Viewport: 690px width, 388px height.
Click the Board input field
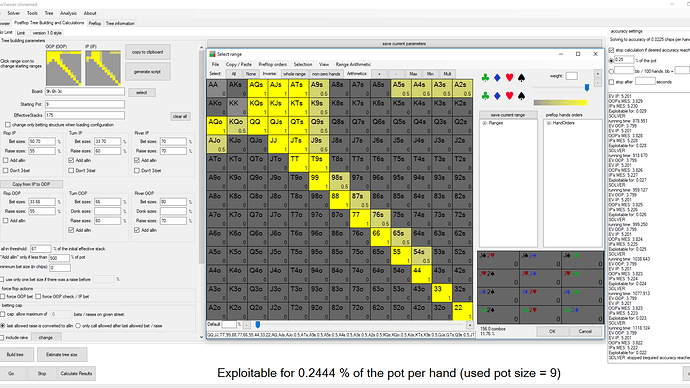tap(84, 92)
